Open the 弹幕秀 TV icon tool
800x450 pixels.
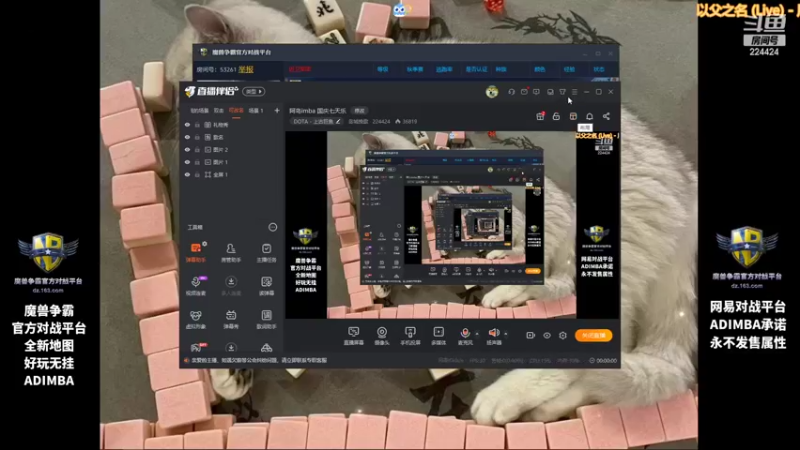(231, 319)
